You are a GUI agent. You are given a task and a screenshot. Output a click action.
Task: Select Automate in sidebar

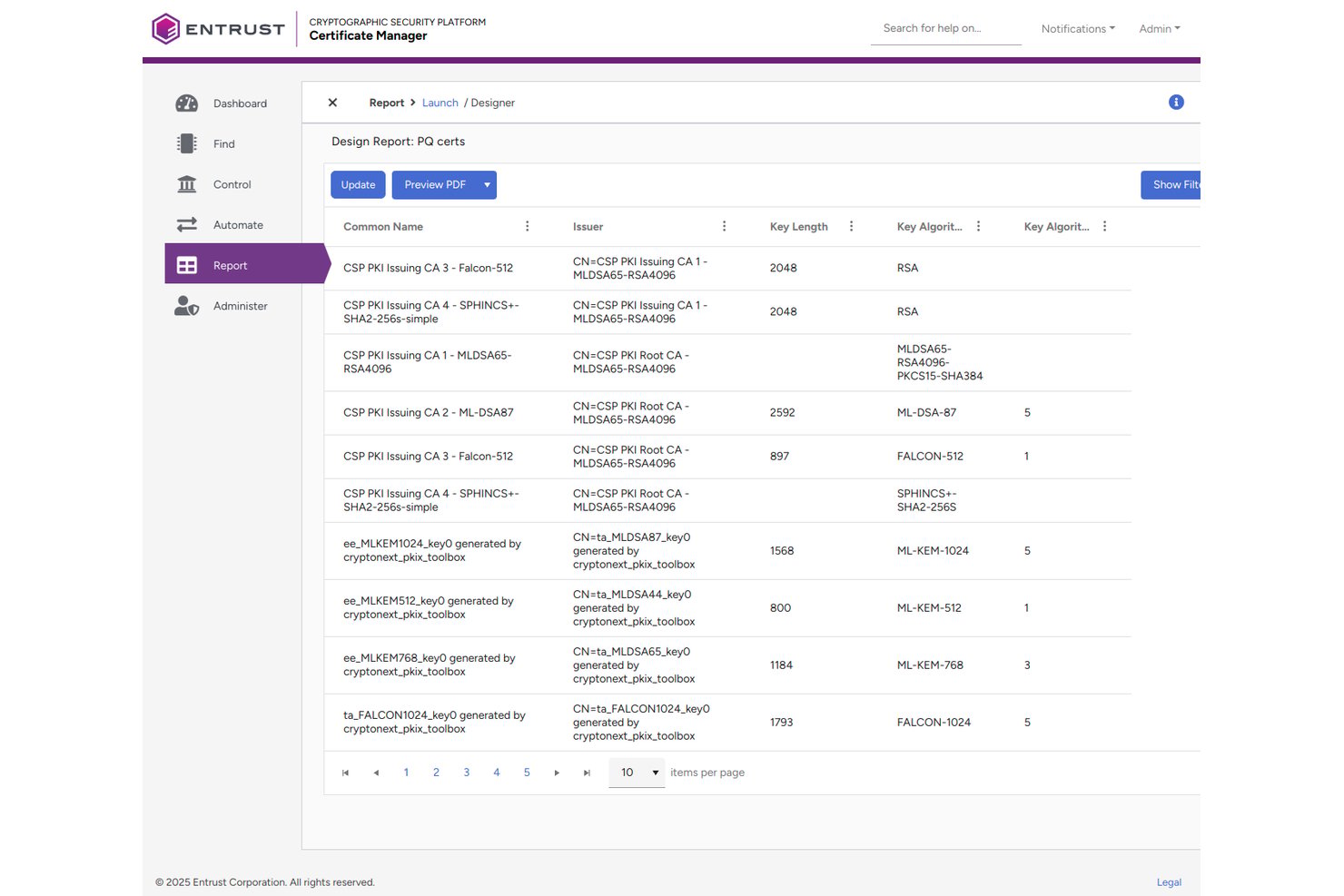[x=238, y=224]
